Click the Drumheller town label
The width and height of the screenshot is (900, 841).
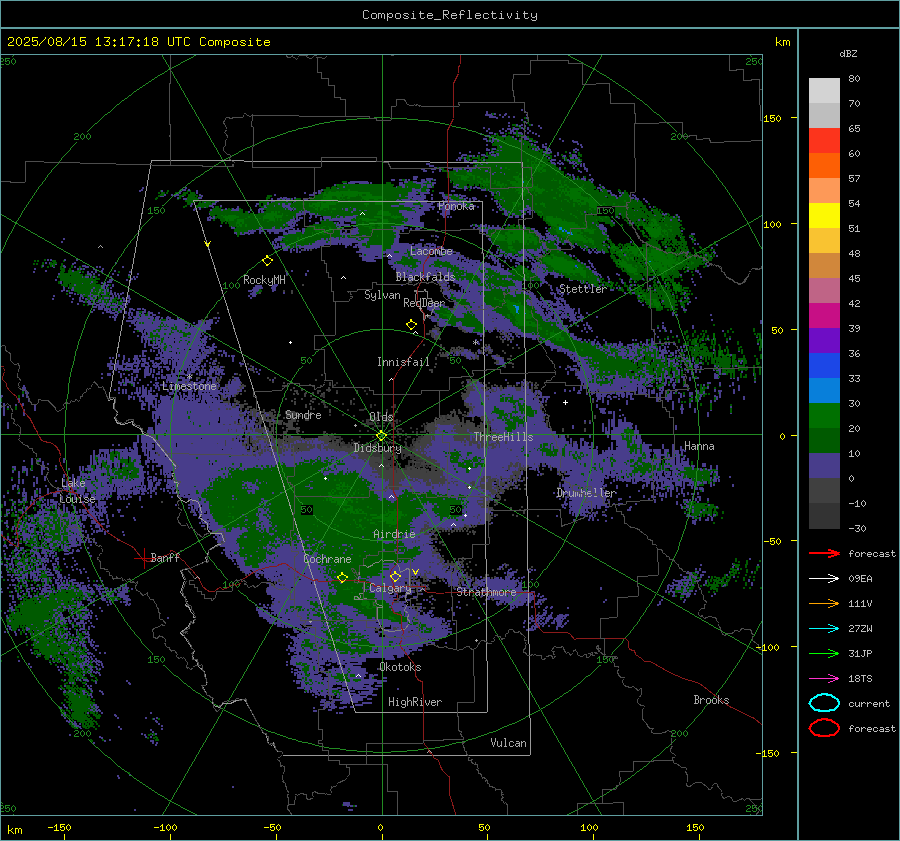586,493
